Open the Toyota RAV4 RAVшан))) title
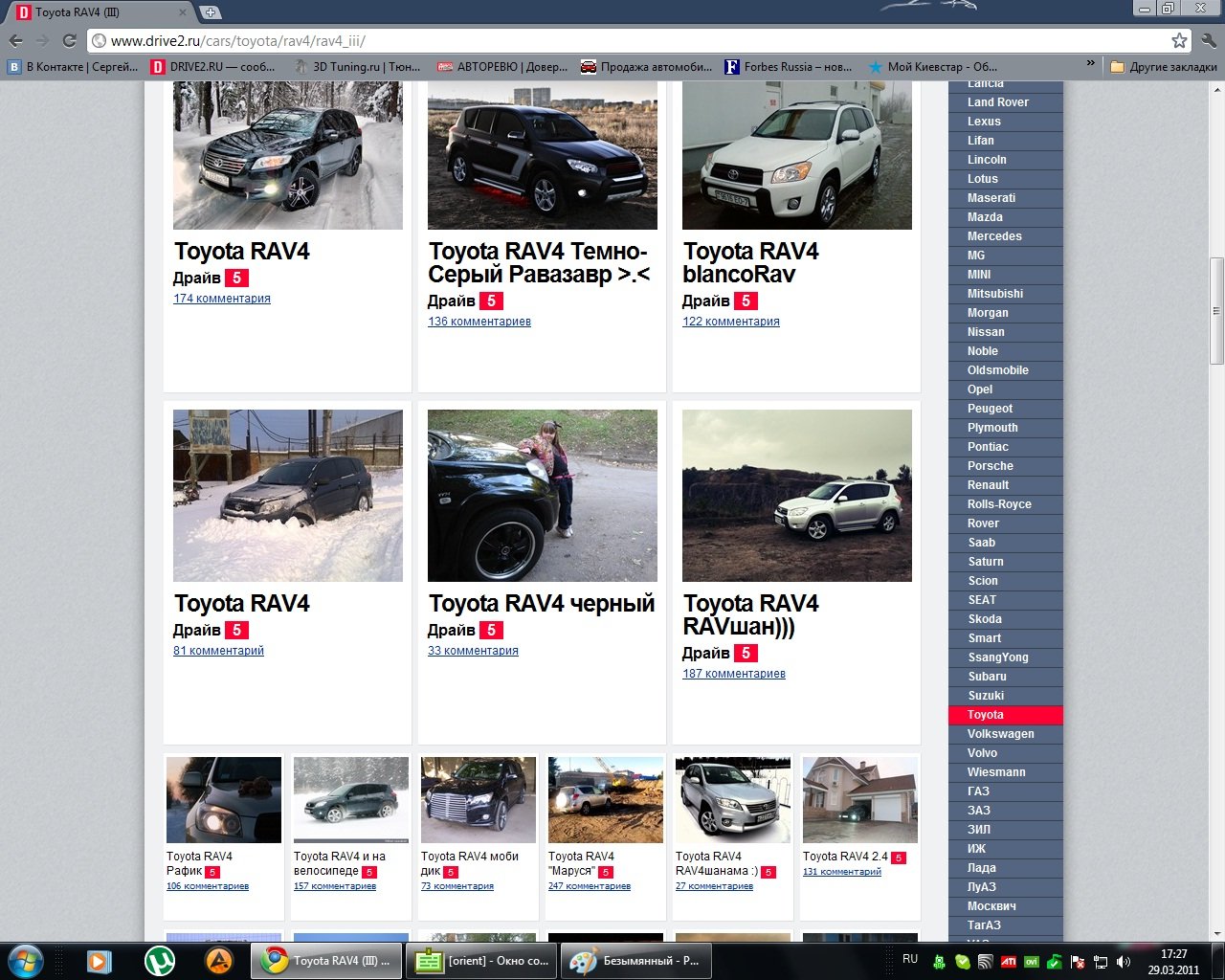The image size is (1225, 980). pos(751,614)
